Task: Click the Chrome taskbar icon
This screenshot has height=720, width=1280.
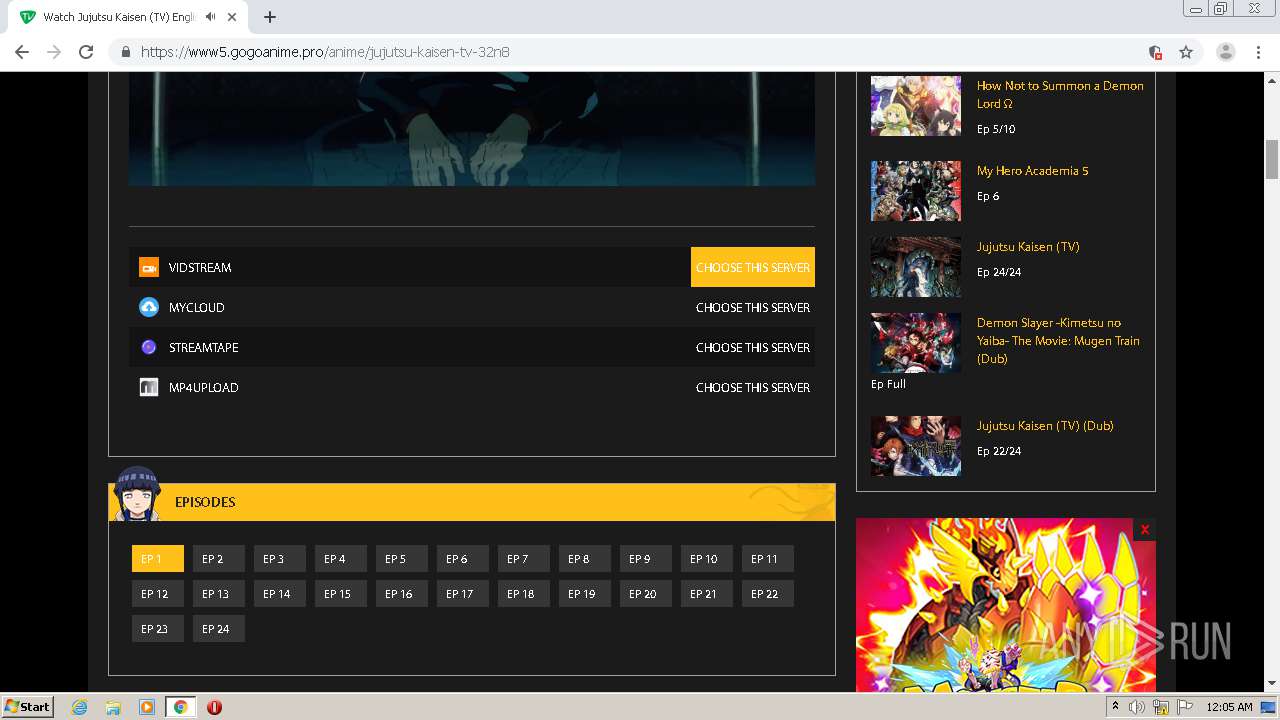Action: [x=181, y=707]
